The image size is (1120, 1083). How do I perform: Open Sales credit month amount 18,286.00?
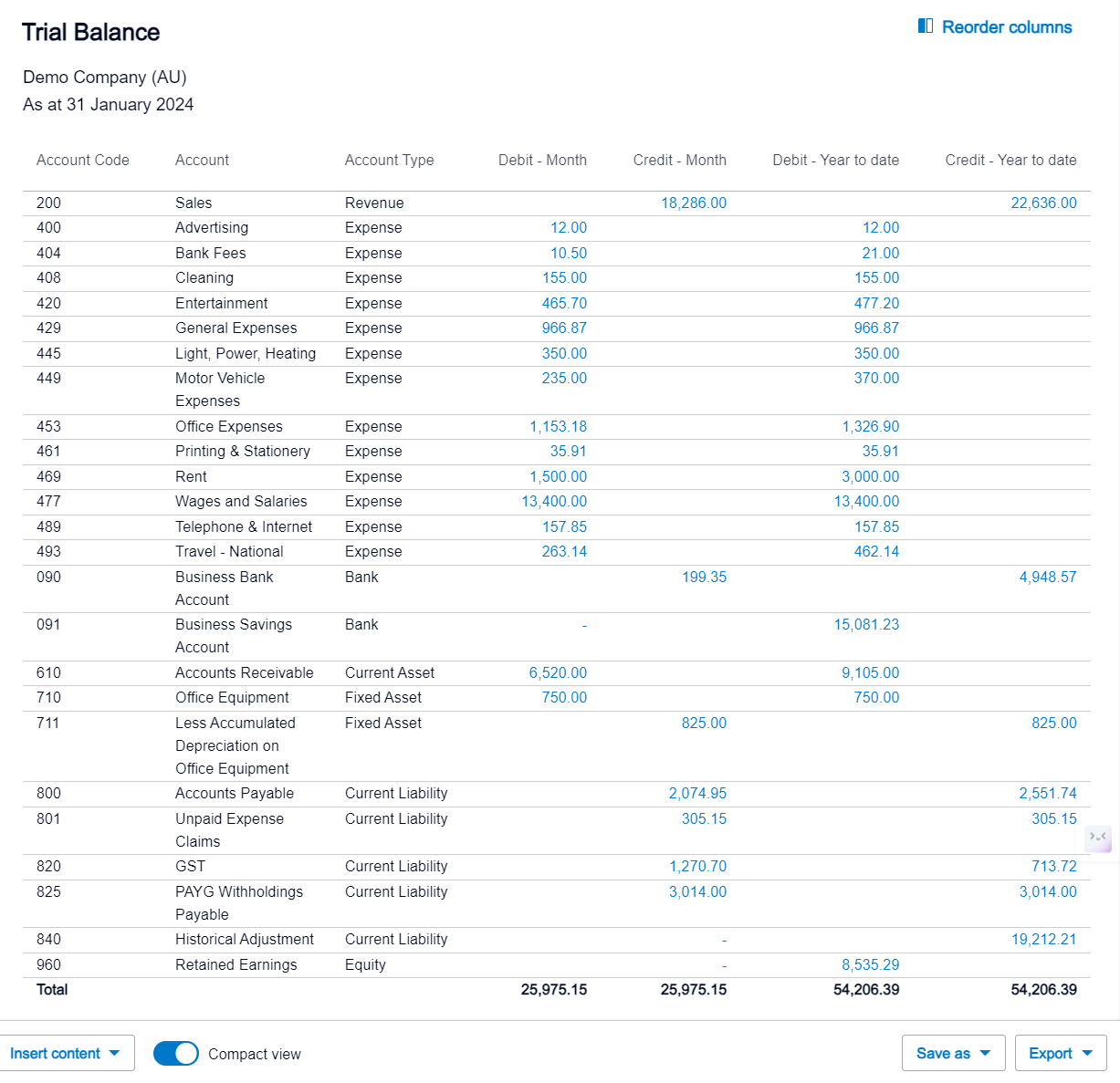(x=694, y=203)
